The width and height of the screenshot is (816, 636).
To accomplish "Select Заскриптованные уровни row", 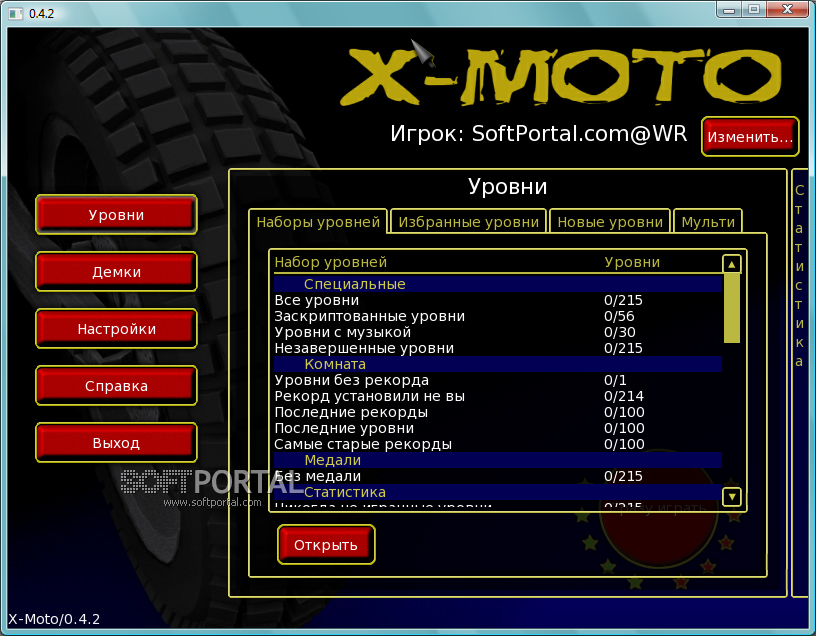I will click(x=498, y=316).
